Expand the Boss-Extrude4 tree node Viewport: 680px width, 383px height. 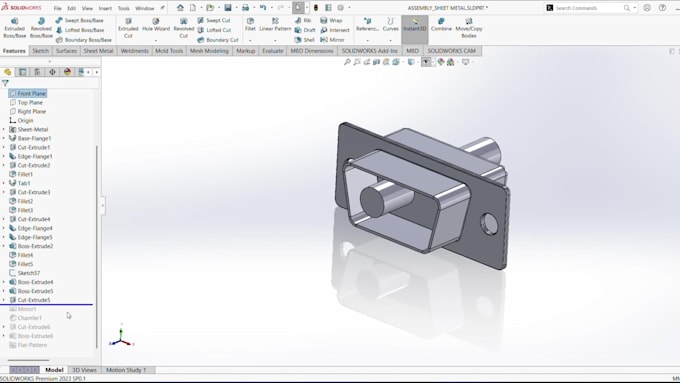tap(4, 282)
